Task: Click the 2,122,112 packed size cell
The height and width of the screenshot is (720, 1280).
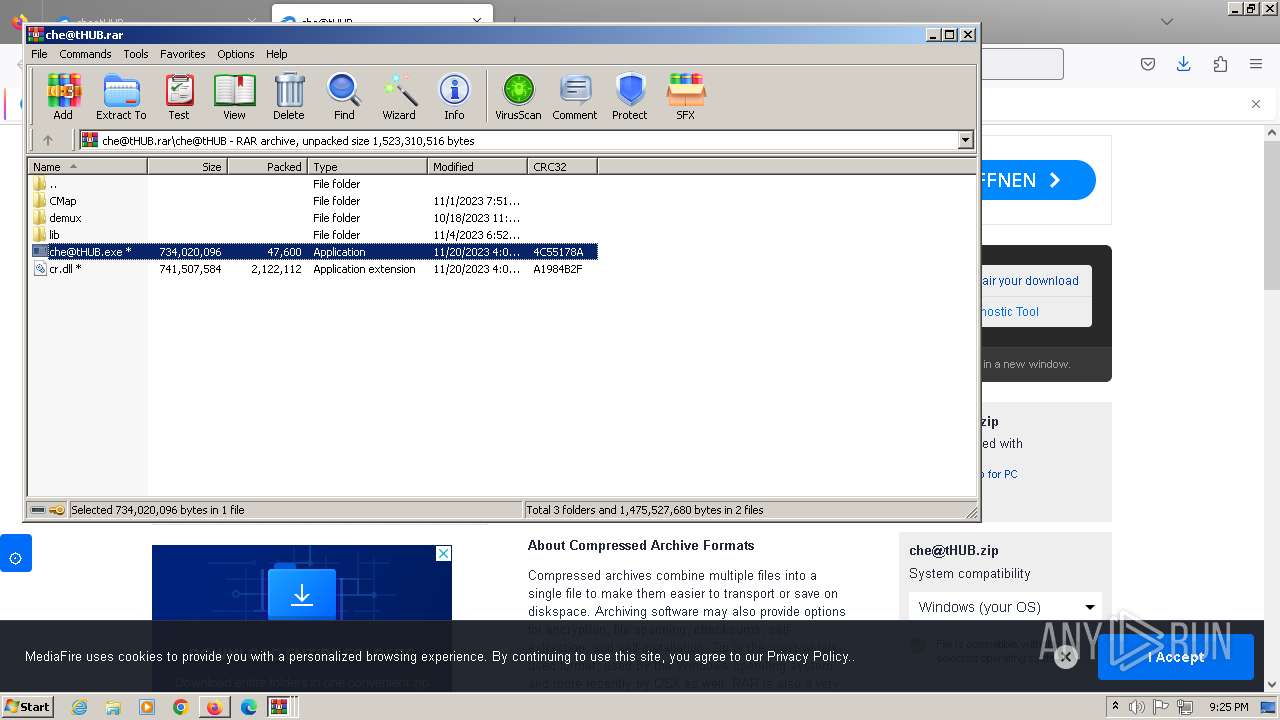Action: (276, 269)
